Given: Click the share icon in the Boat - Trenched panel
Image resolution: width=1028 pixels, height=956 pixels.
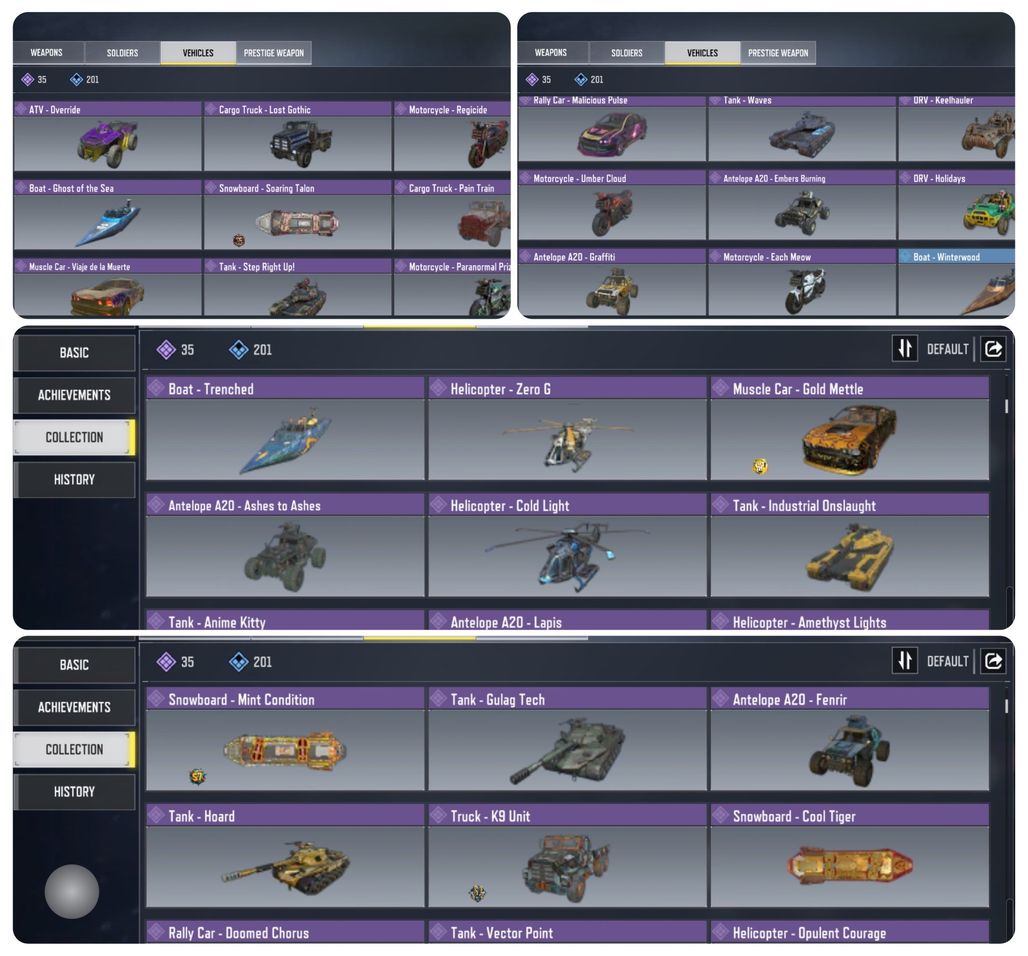Looking at the screenshot, I should pos(993,349).
